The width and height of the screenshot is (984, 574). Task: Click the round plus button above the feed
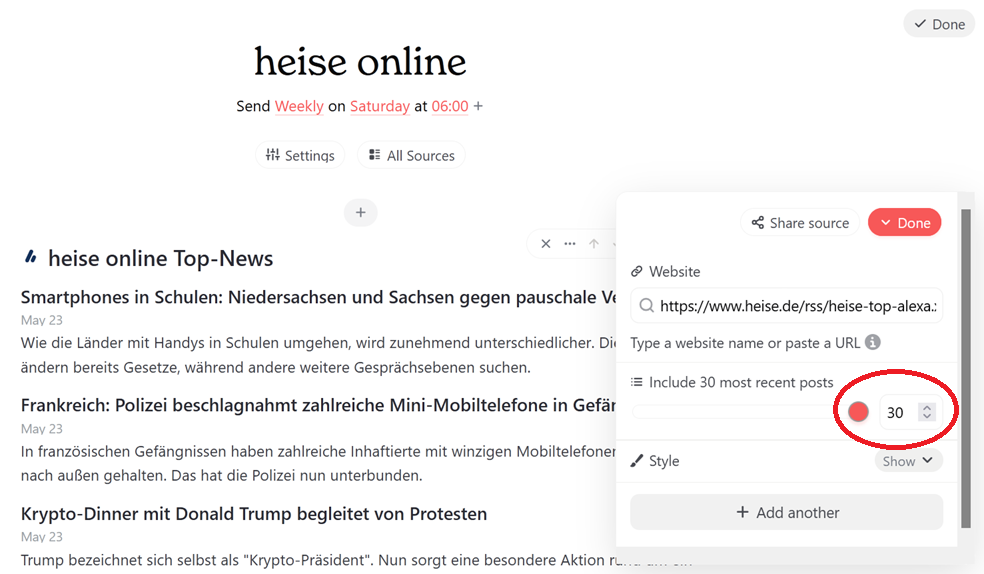[360, 213]
